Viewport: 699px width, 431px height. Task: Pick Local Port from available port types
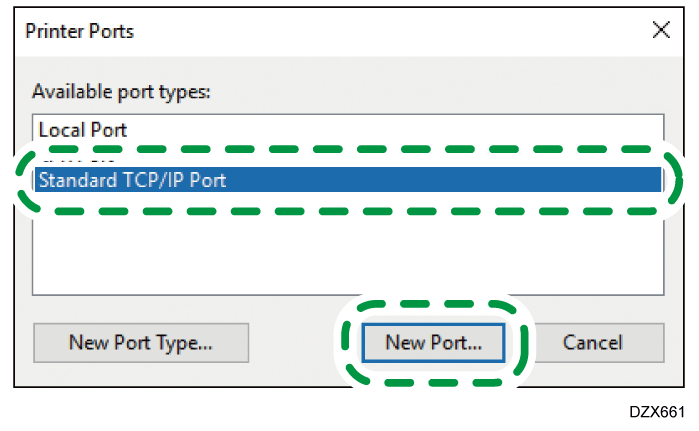click(x=83, y=130)
